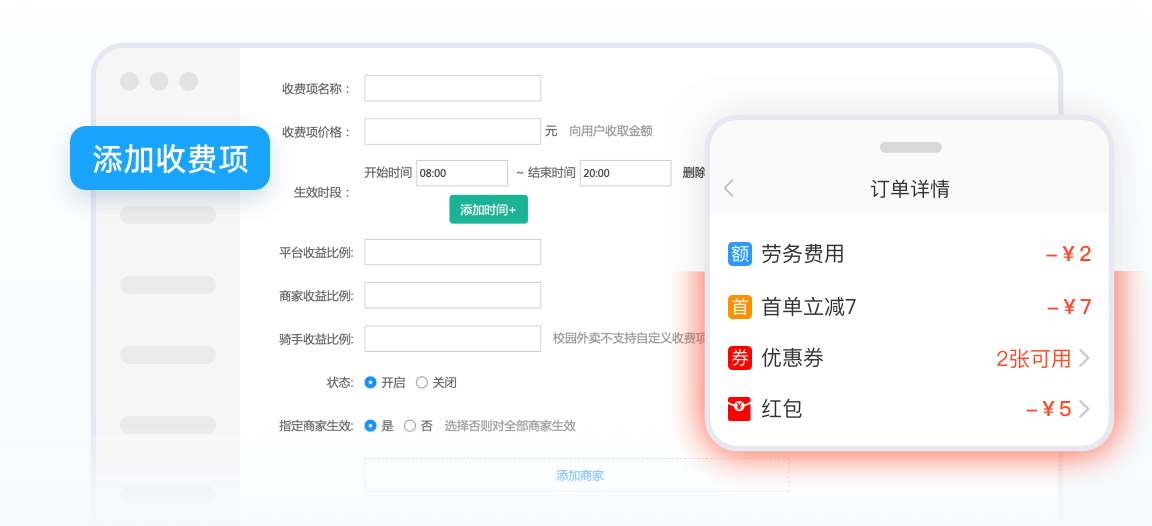1152x526 pixels.
Task: Set the 开始时间 field showing 08:00
Action: (461, 173)
